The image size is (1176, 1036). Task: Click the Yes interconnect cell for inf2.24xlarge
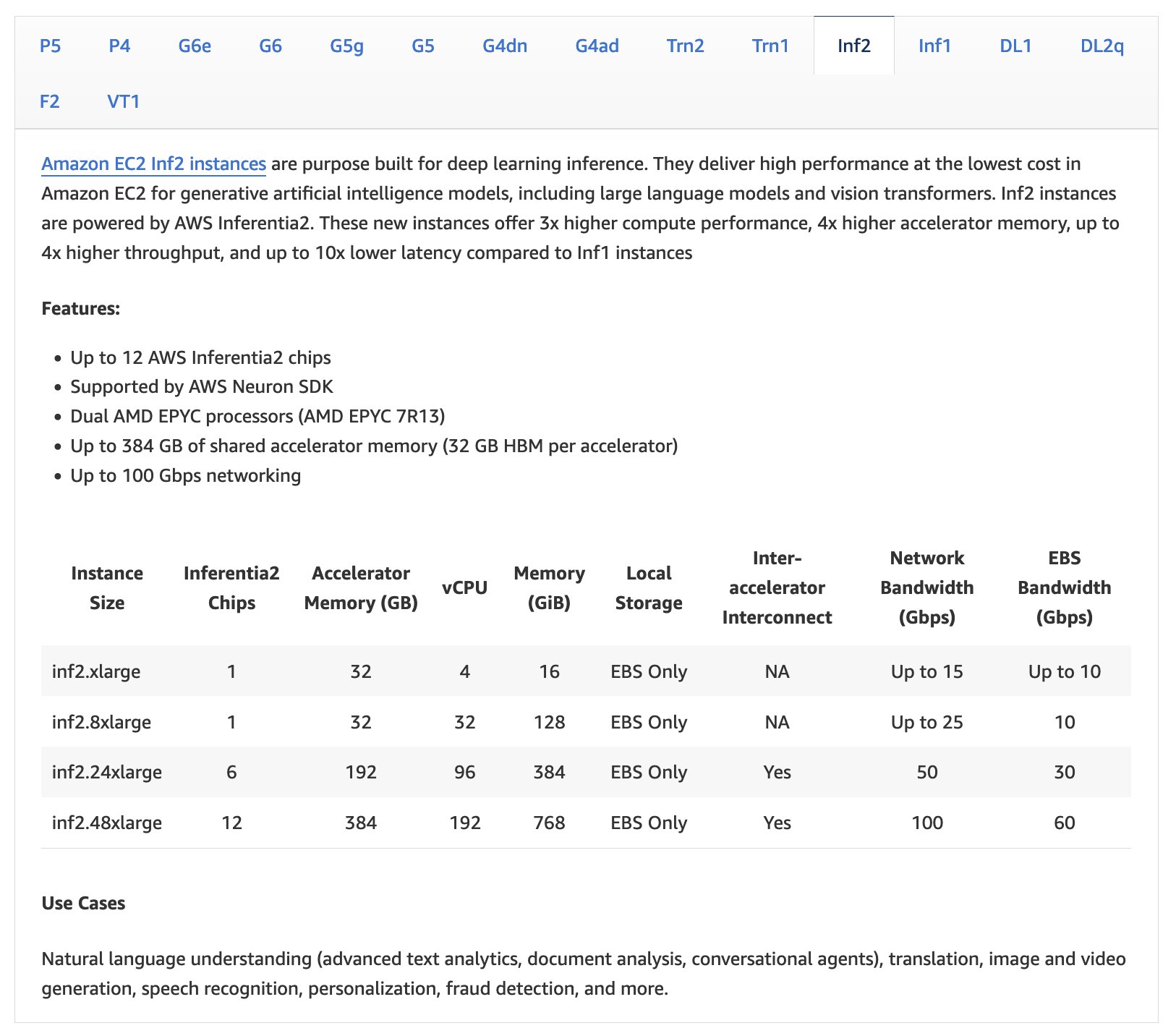777,772
